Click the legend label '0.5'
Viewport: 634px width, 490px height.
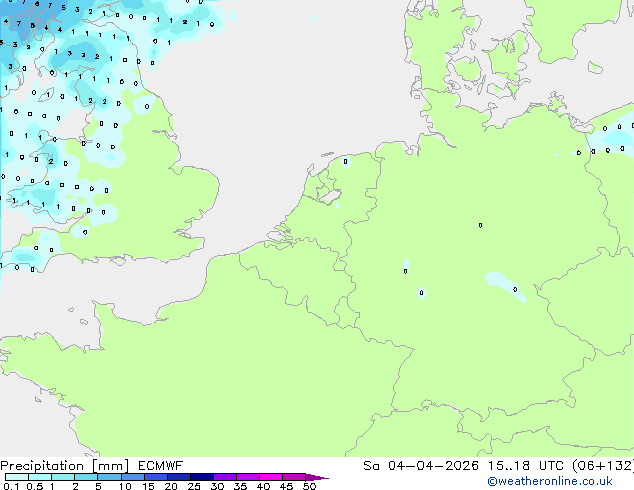[35, 486]
